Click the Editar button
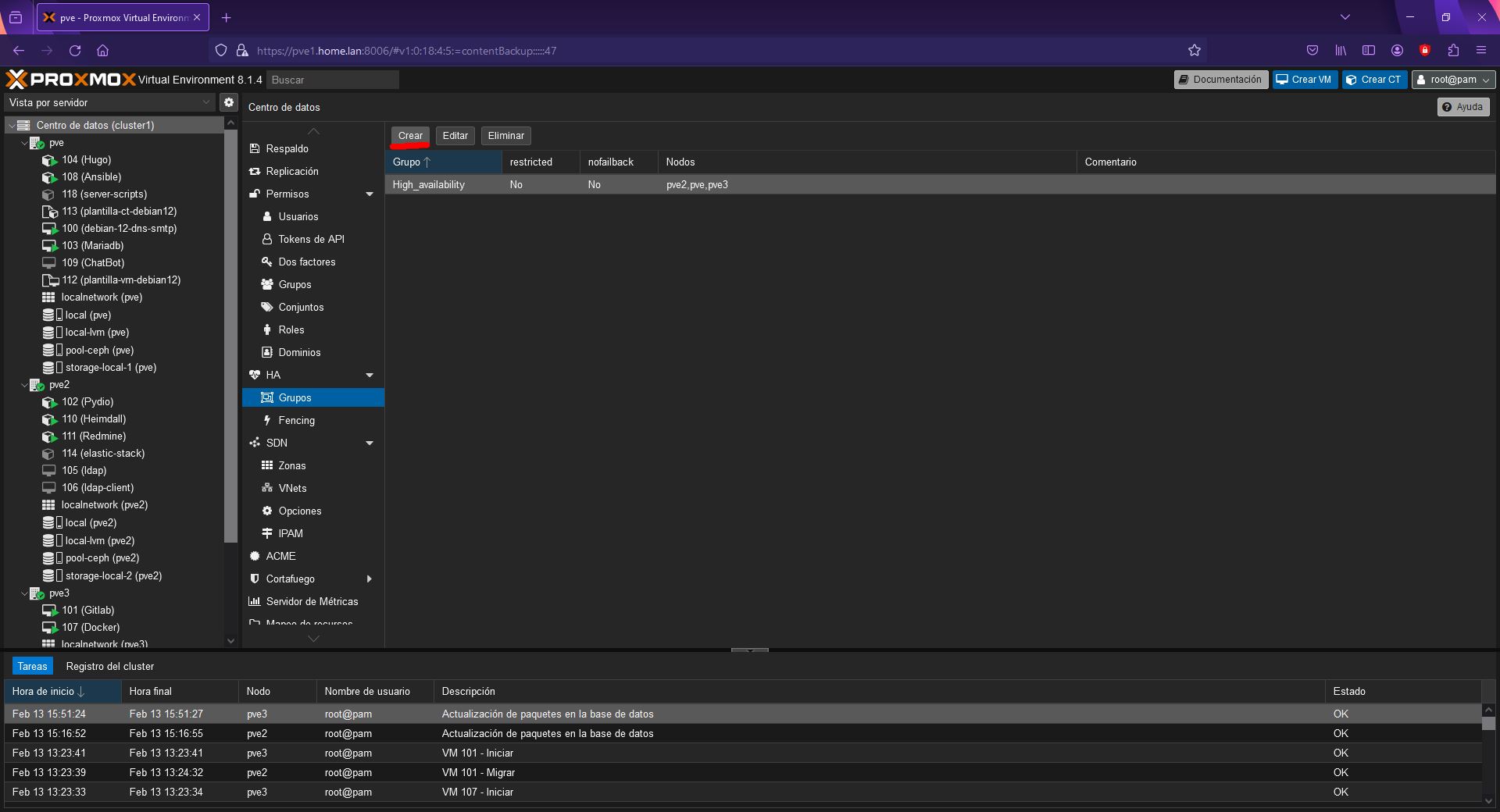Image resolution: width=1500 pixels, height=812 pixels. coord(455,136)
